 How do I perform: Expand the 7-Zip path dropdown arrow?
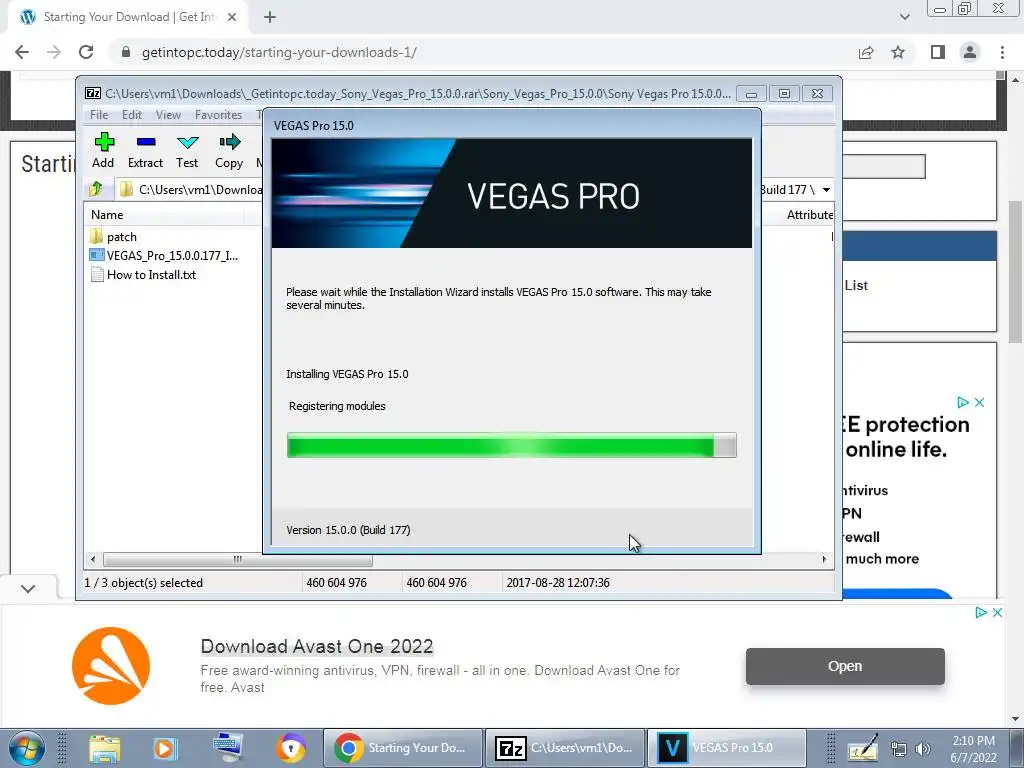click(826, 190)
